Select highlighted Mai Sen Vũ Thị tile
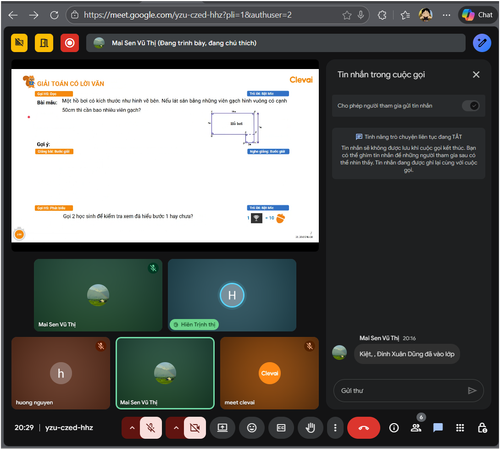The width and height of the screenshot is (500, 450). tap(165, 373)
